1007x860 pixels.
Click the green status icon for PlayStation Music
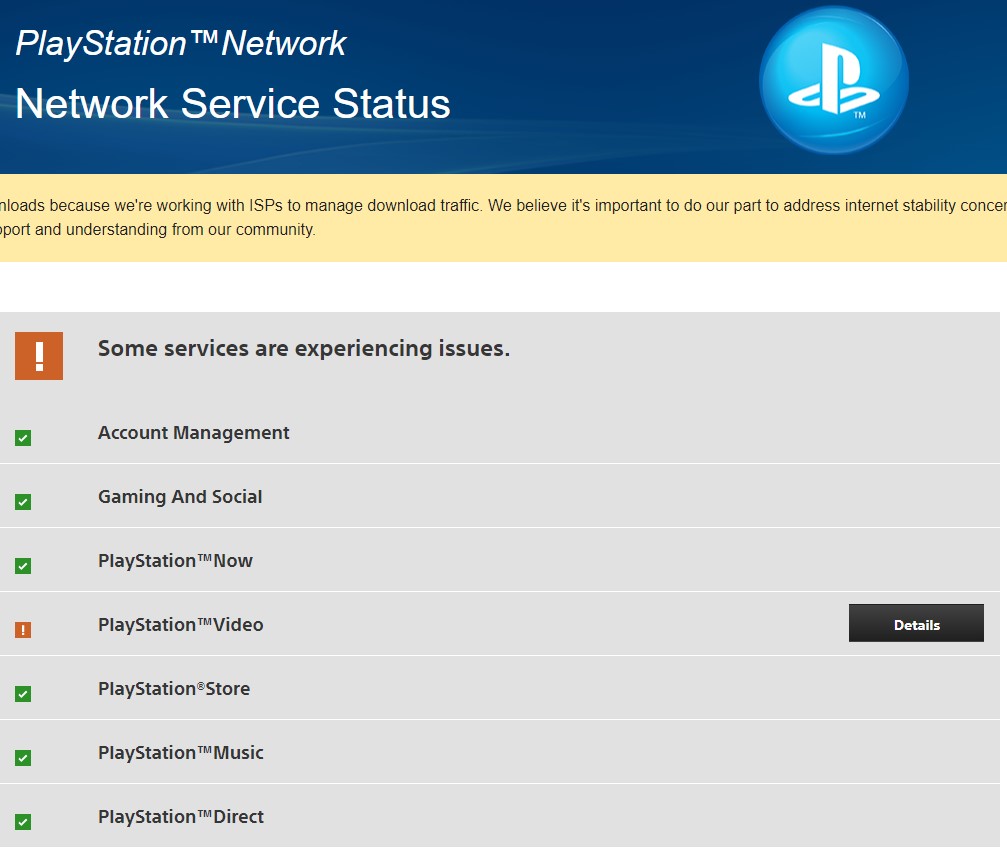pyautogui.click(x=23, y=758)
